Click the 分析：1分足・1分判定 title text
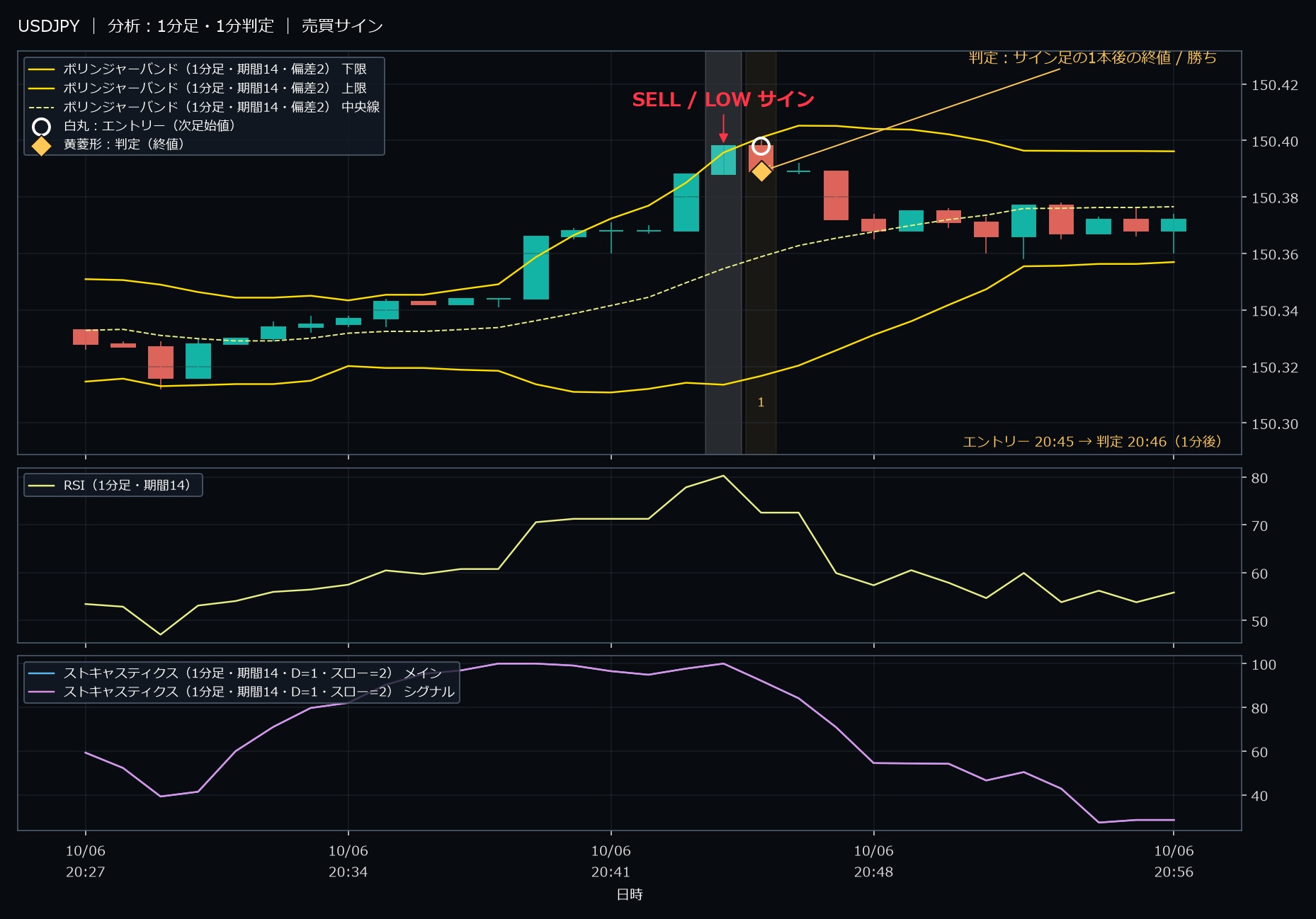Image resolution: width=1316 pixels, height=919 pixels. (191, 26)
